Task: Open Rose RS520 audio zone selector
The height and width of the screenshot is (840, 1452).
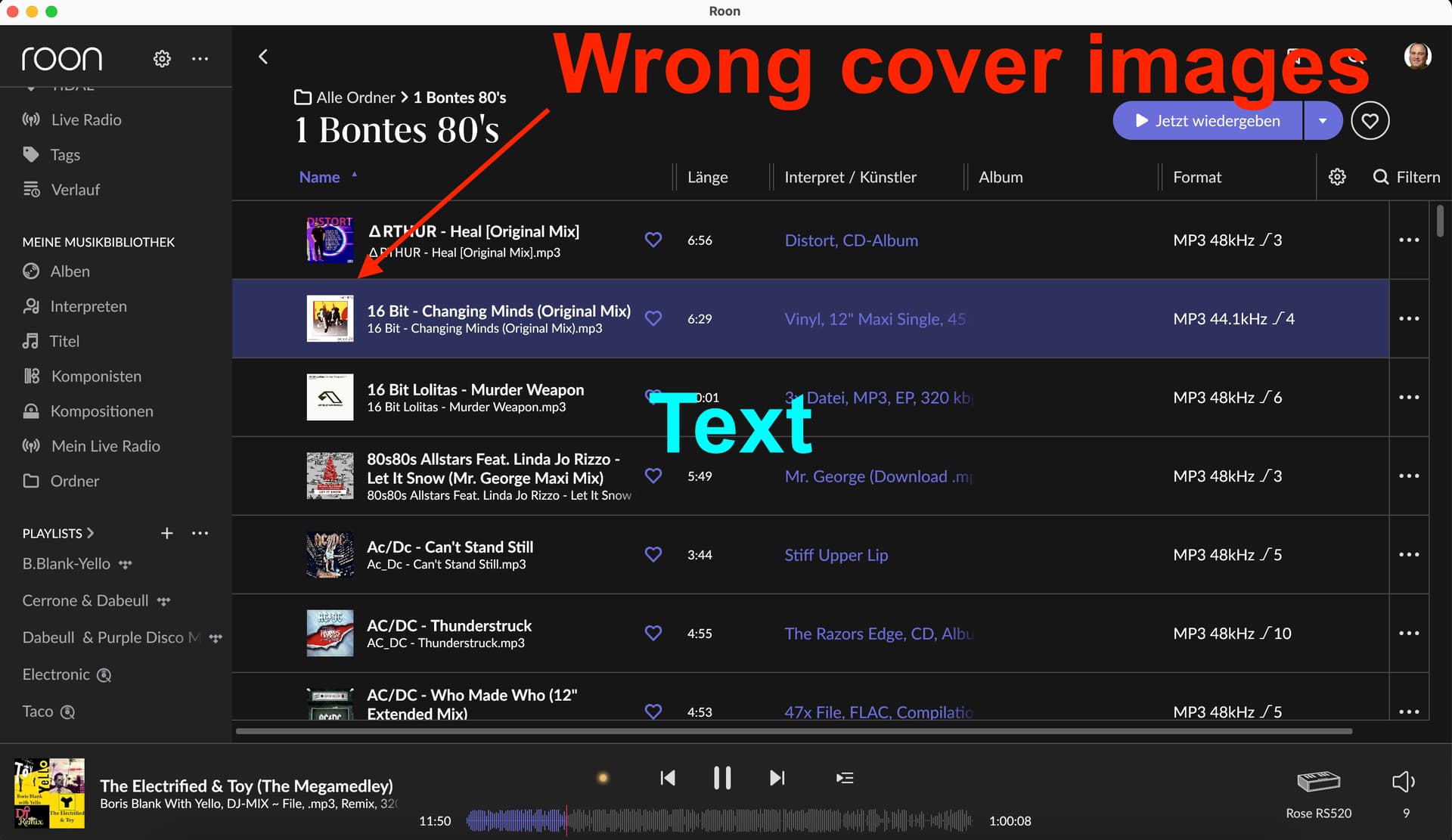Action: click(x=1318, y=794)
